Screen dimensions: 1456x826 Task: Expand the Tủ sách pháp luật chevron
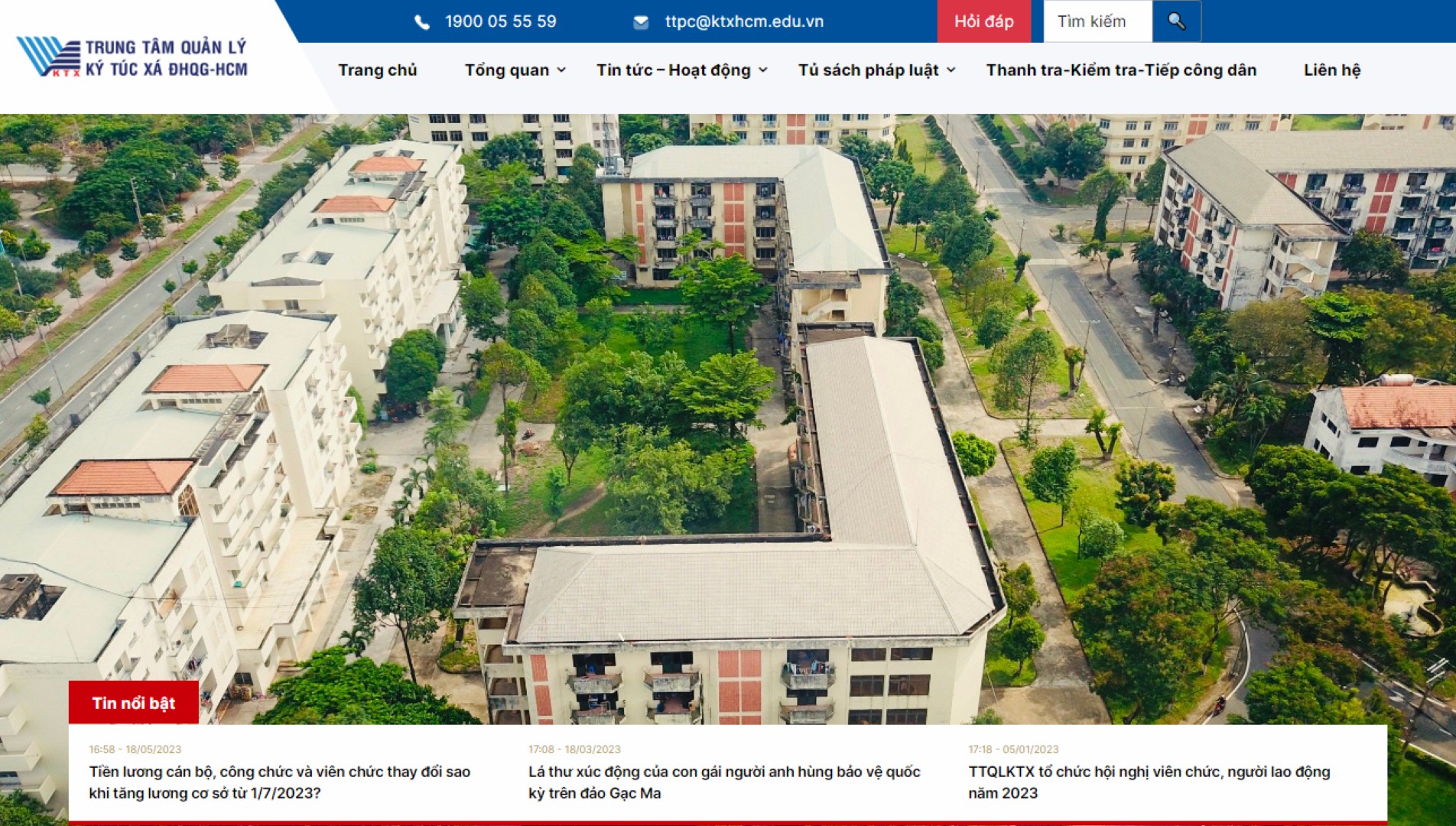point(951,70)
